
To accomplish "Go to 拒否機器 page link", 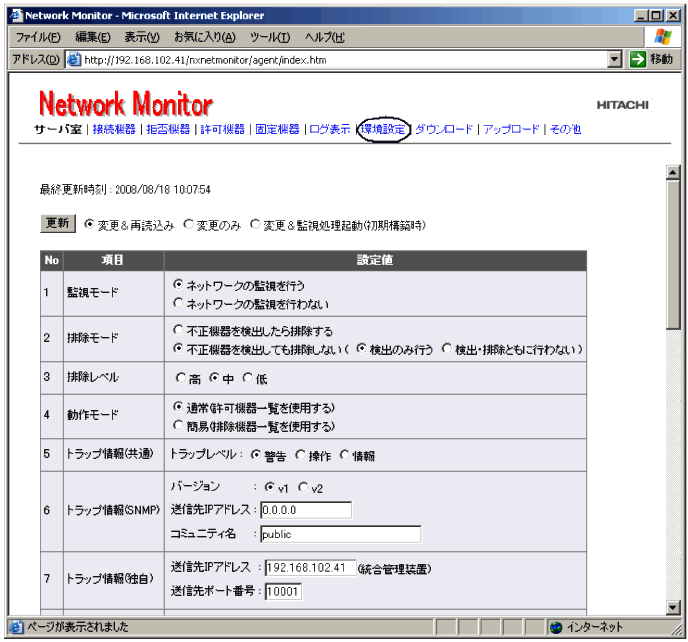I will point(168,129).
